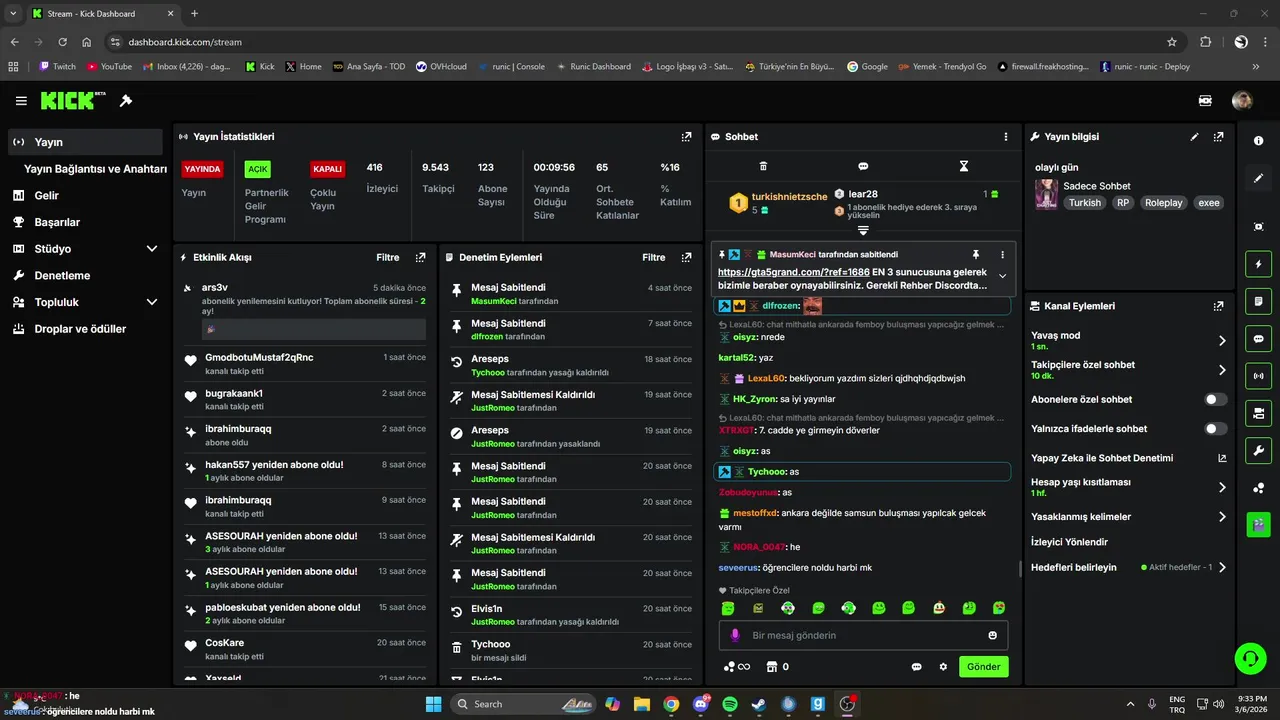Pop out the Yayın İstatistikleri panel
Screen dimensions: 1280x720
point(686,137)
